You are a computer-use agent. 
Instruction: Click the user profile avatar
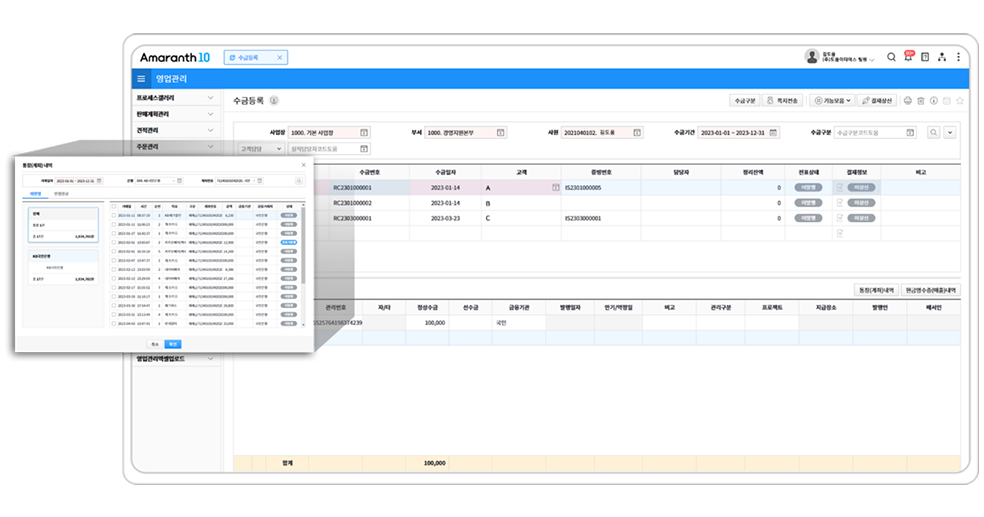[812, 56]
